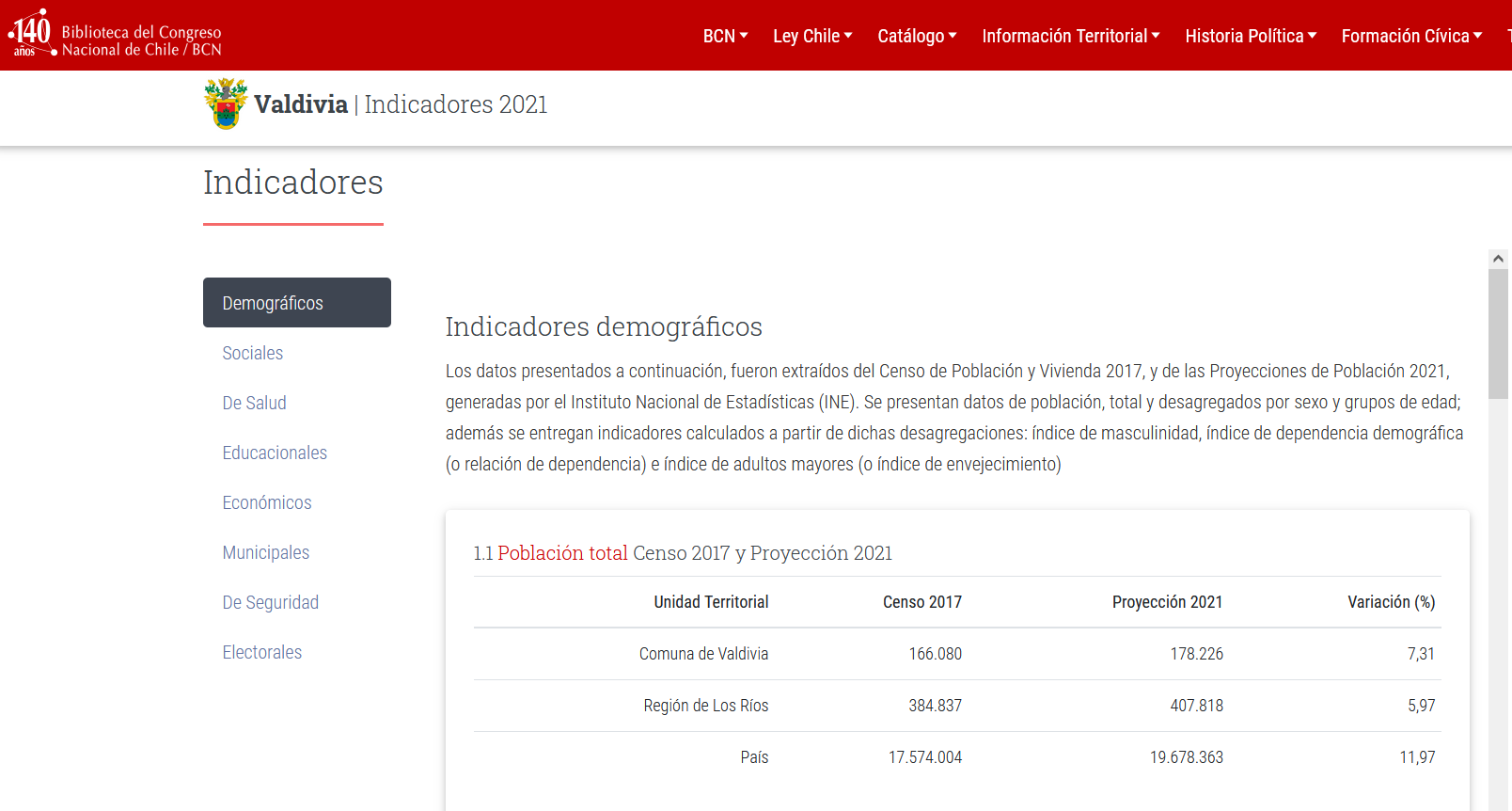Open the Municipales indicators

266,552
